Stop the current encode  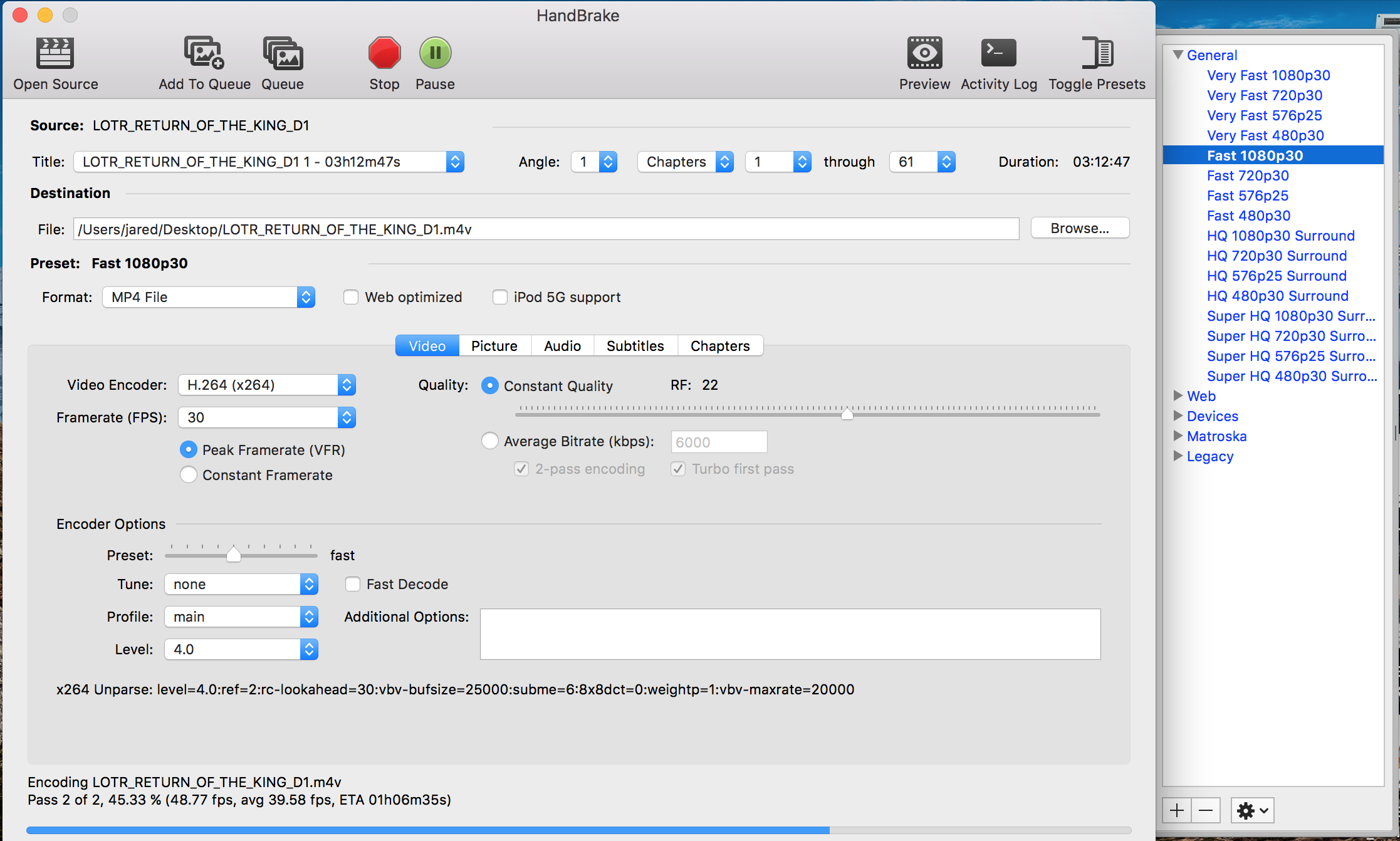[x=384, y=53]
